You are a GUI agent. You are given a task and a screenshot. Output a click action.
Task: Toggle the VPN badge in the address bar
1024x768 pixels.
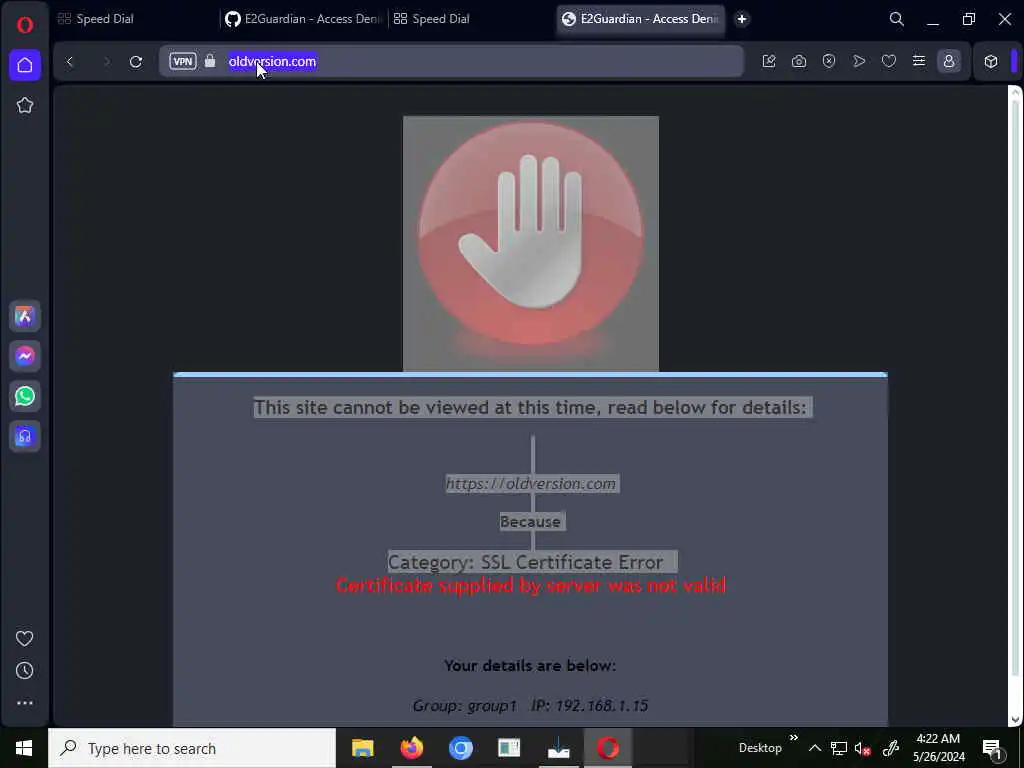point(183,61)
